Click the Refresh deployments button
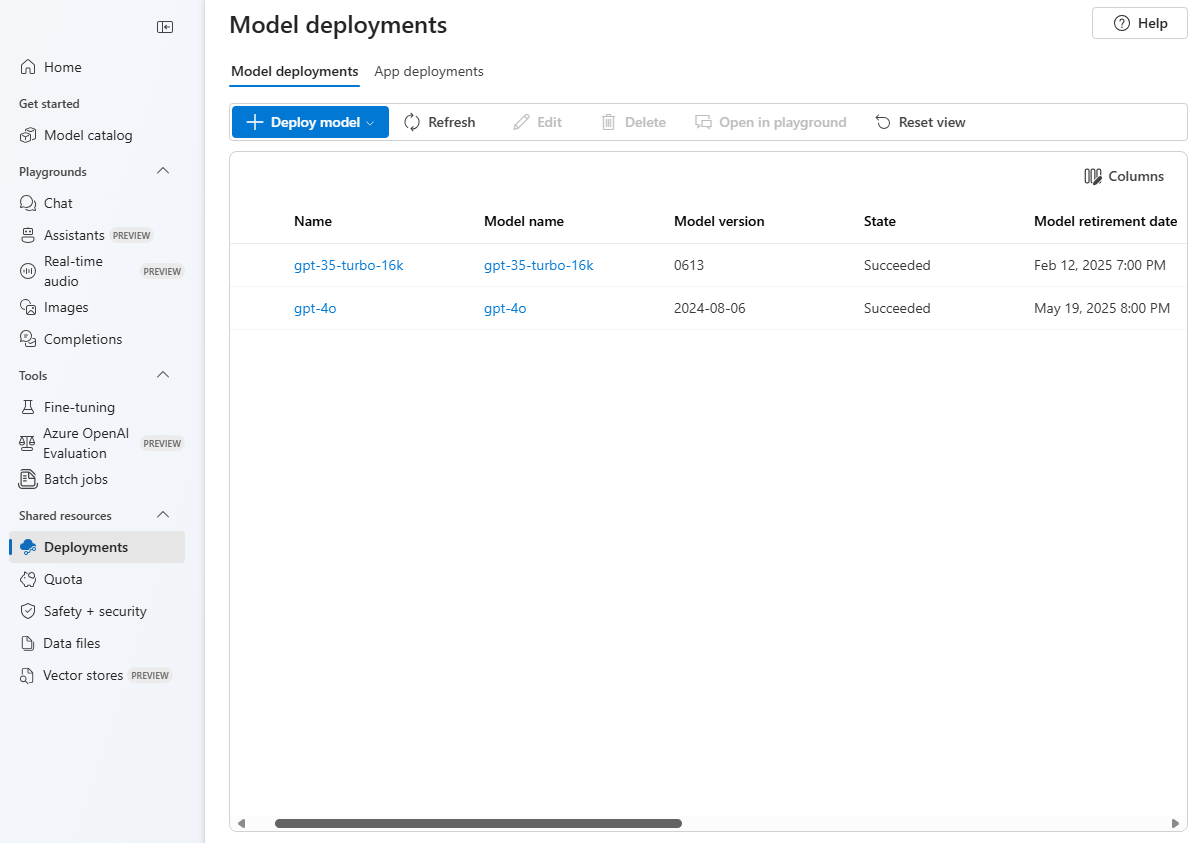The image size is (1198, 843). (439, 122)
